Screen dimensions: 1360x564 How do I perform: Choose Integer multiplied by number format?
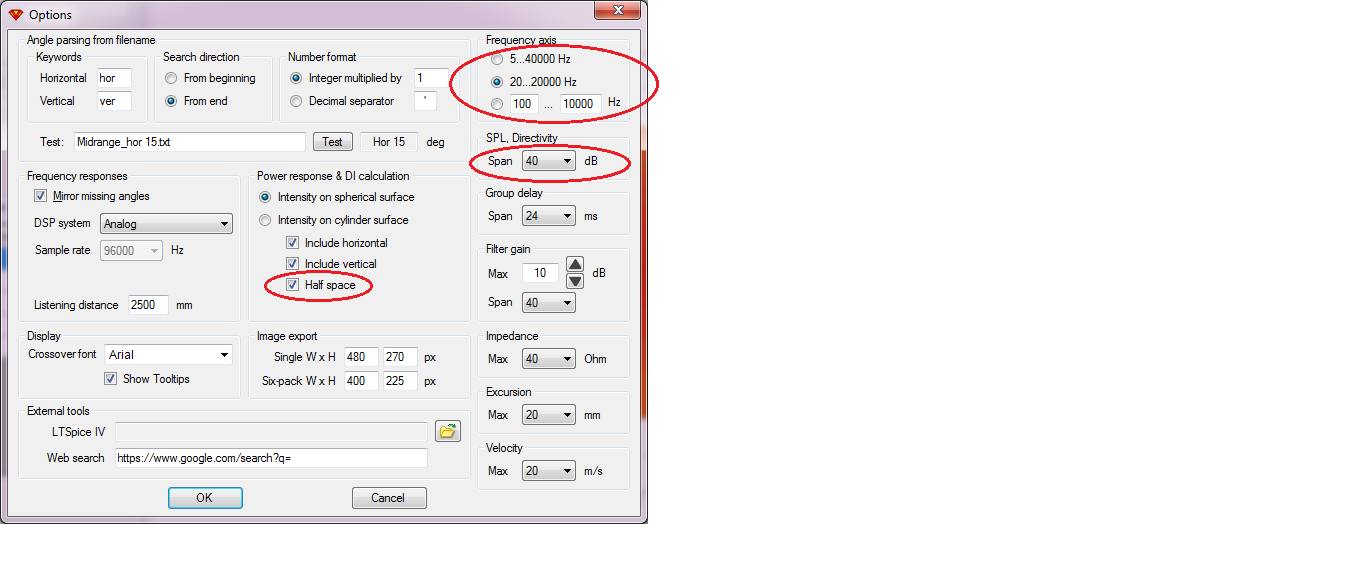point(296,78)
